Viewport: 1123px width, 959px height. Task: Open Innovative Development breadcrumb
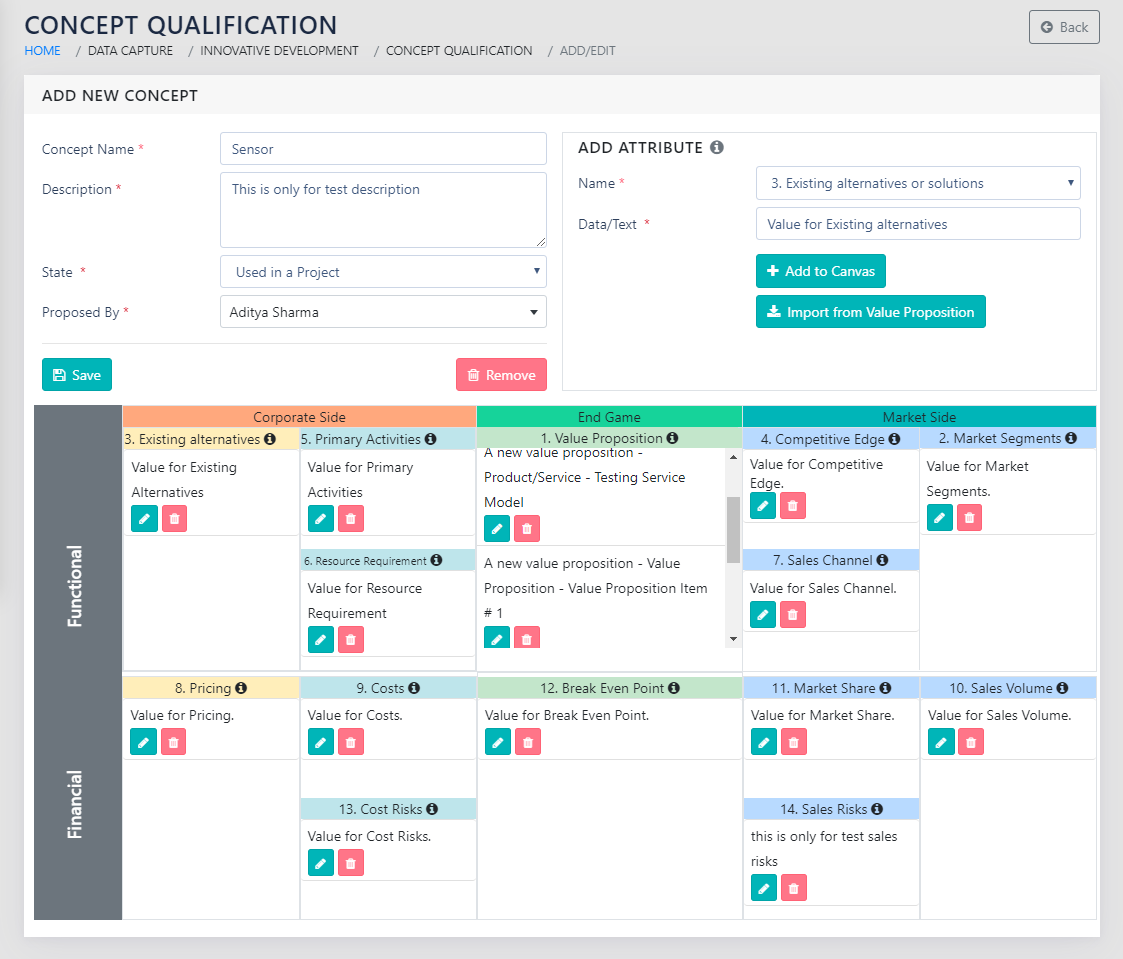(x=279, y=51)
